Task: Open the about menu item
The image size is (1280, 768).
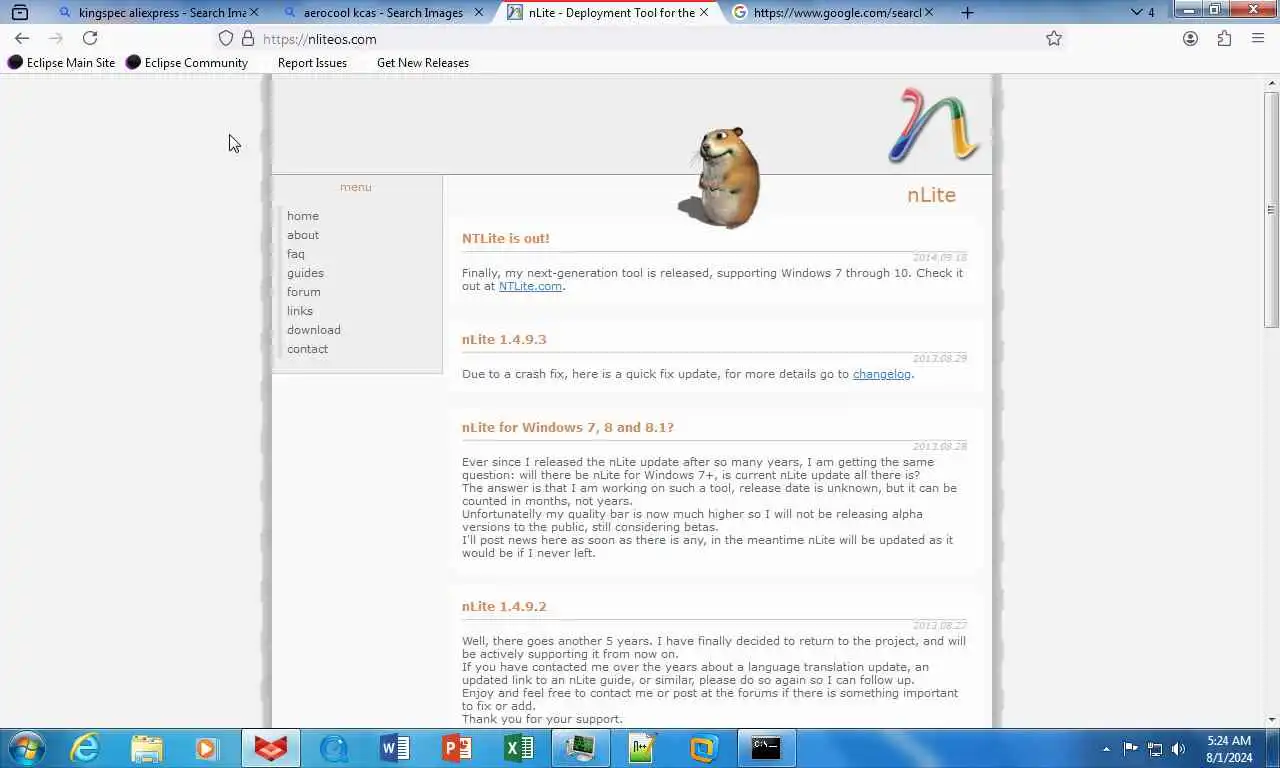Action: 303,235
